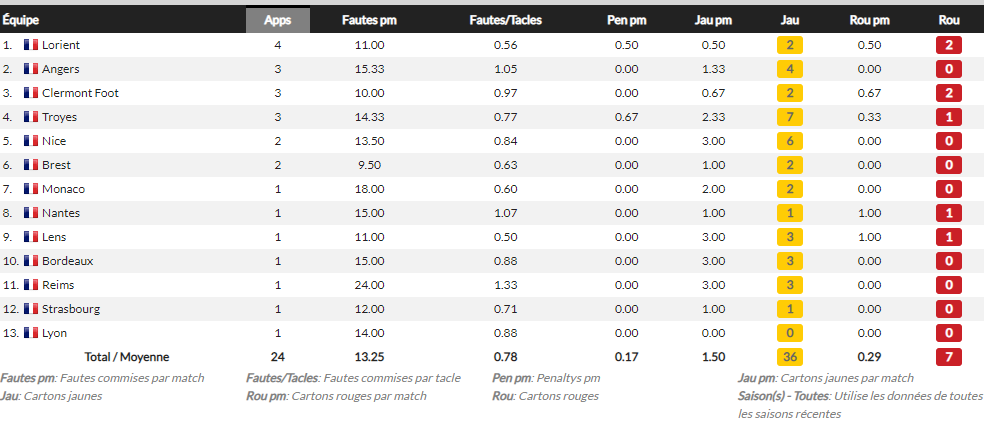The image size is (984, 427).
Task: Click the flag icon beside Troyes
Action: (31, 117)
